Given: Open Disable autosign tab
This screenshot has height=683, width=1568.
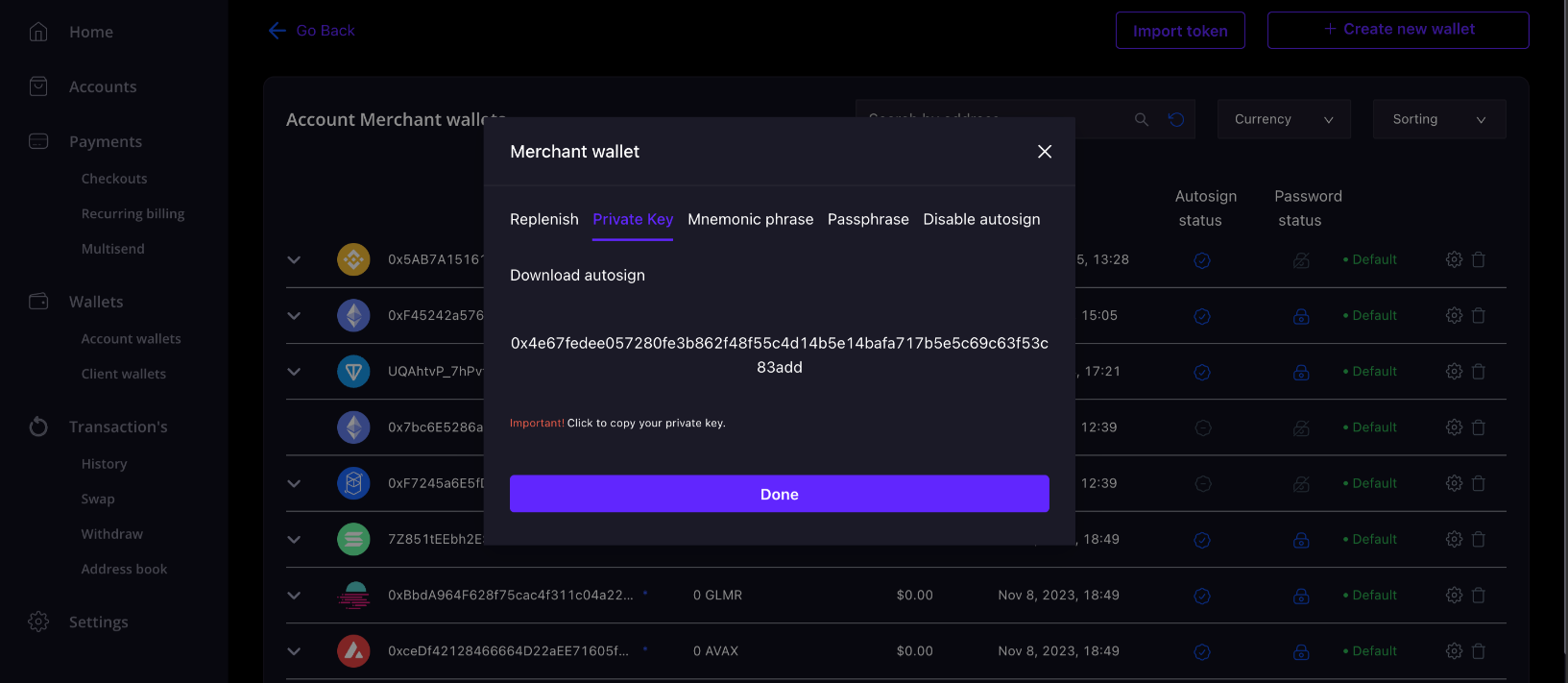Looking at the screenshot, I should [981, 219].
